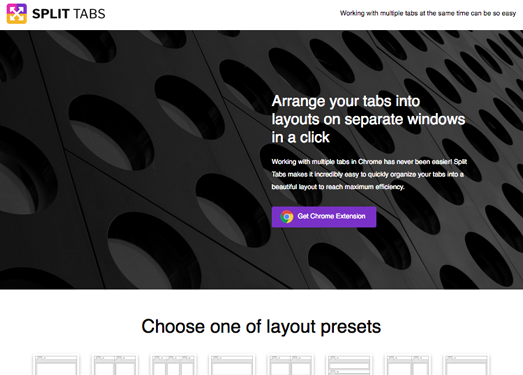Viewport: 523px width, 375px height.
Task: Select the second preset with two columns
Action: 115,365
